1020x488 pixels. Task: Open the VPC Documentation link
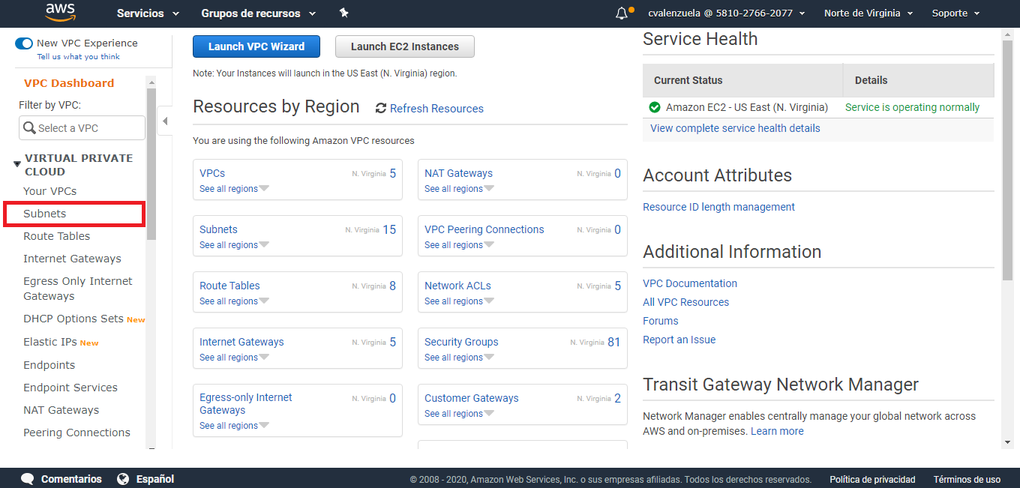click(x=690, y=284)
